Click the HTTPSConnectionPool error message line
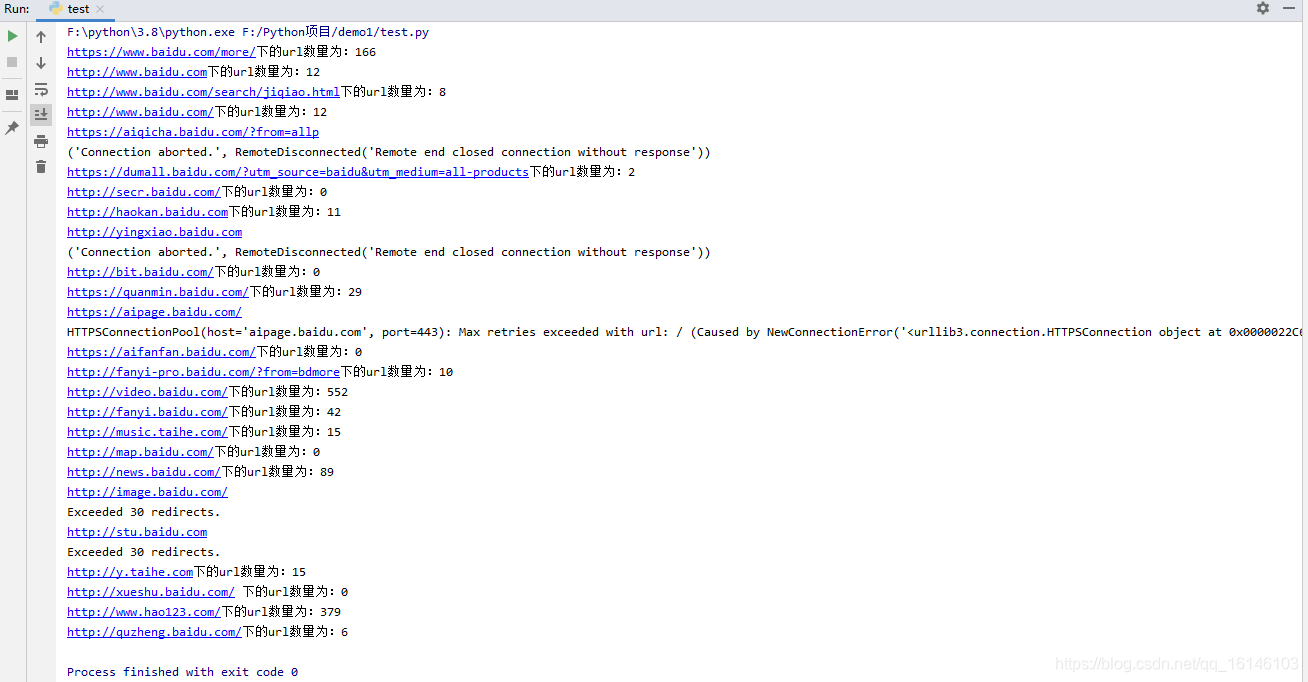The height and width of the screenshot is (682, 1308). pyautogui.click(x=686, y=332)
